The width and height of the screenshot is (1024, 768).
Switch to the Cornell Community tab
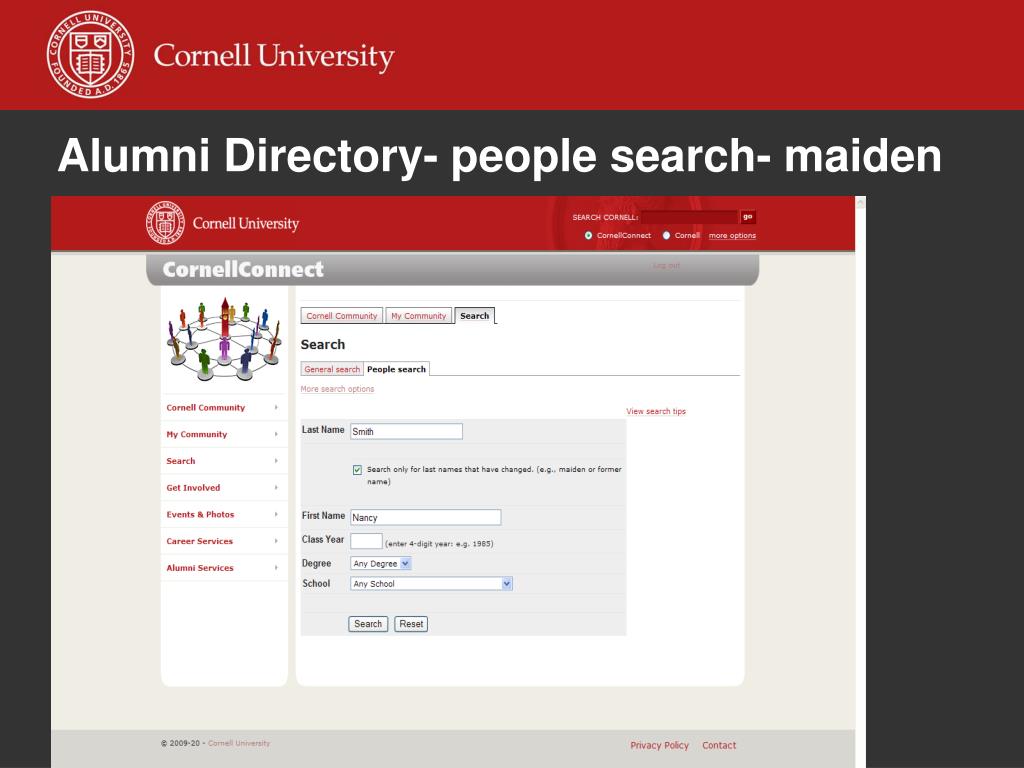point(342,315)
